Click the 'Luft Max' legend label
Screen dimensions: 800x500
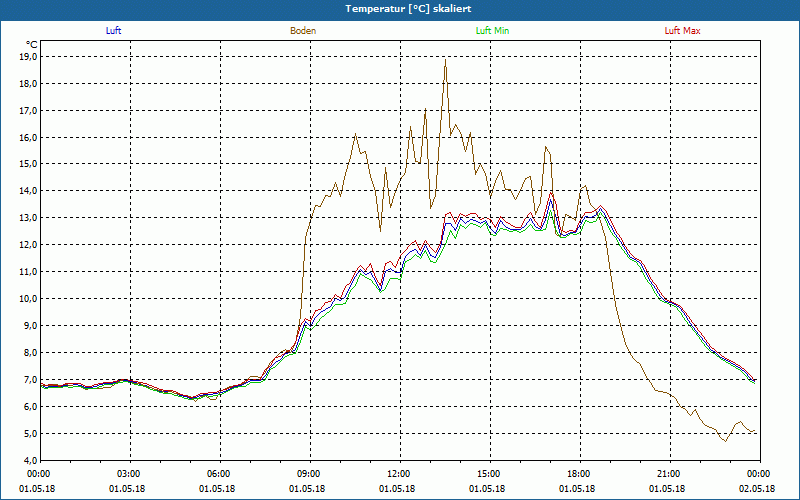tap(682, 31)
